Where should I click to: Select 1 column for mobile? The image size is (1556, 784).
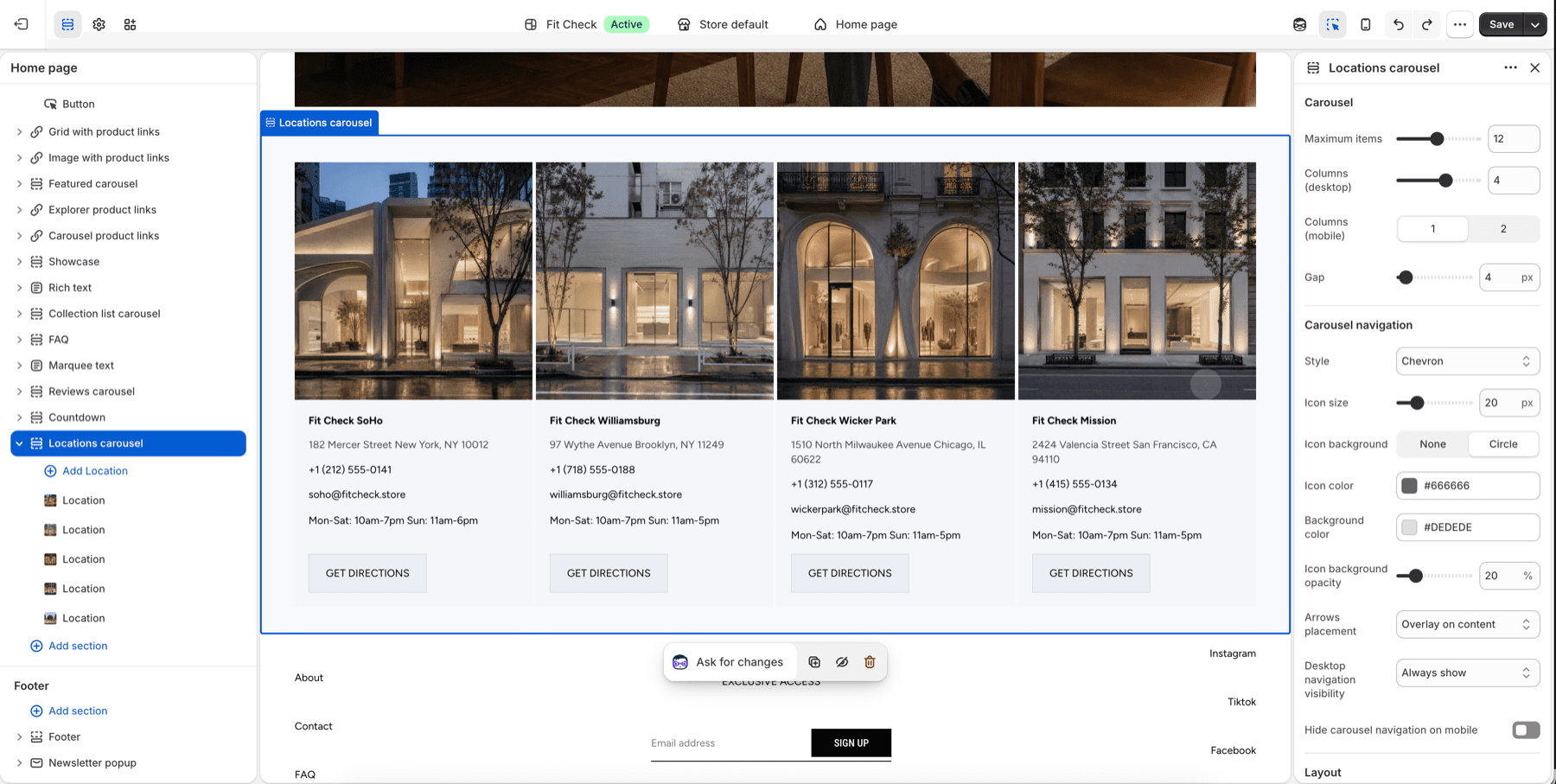tap(1432, 229)
